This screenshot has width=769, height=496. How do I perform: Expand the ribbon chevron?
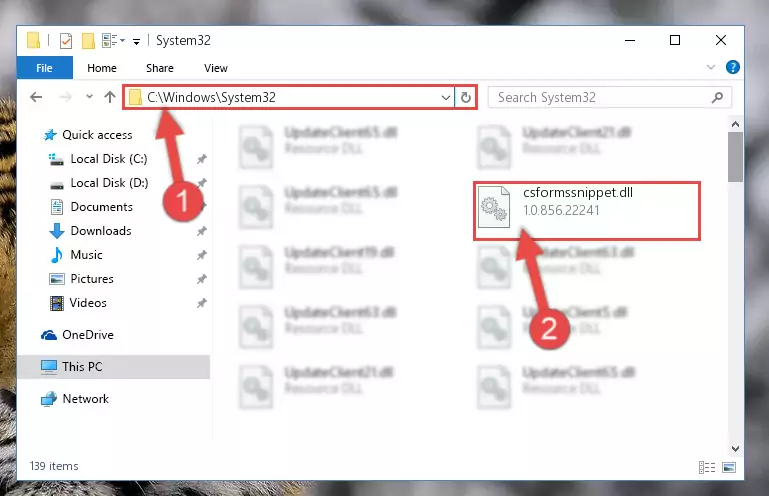[x=711, y=67]
